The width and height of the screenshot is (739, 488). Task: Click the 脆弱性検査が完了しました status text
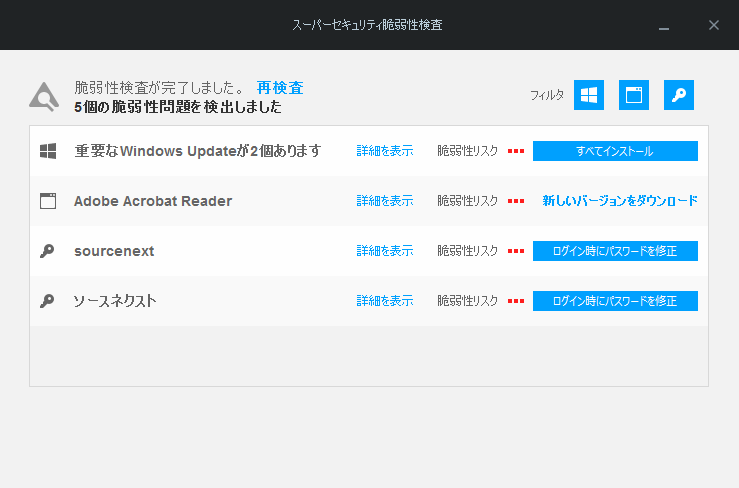(159, 88)
